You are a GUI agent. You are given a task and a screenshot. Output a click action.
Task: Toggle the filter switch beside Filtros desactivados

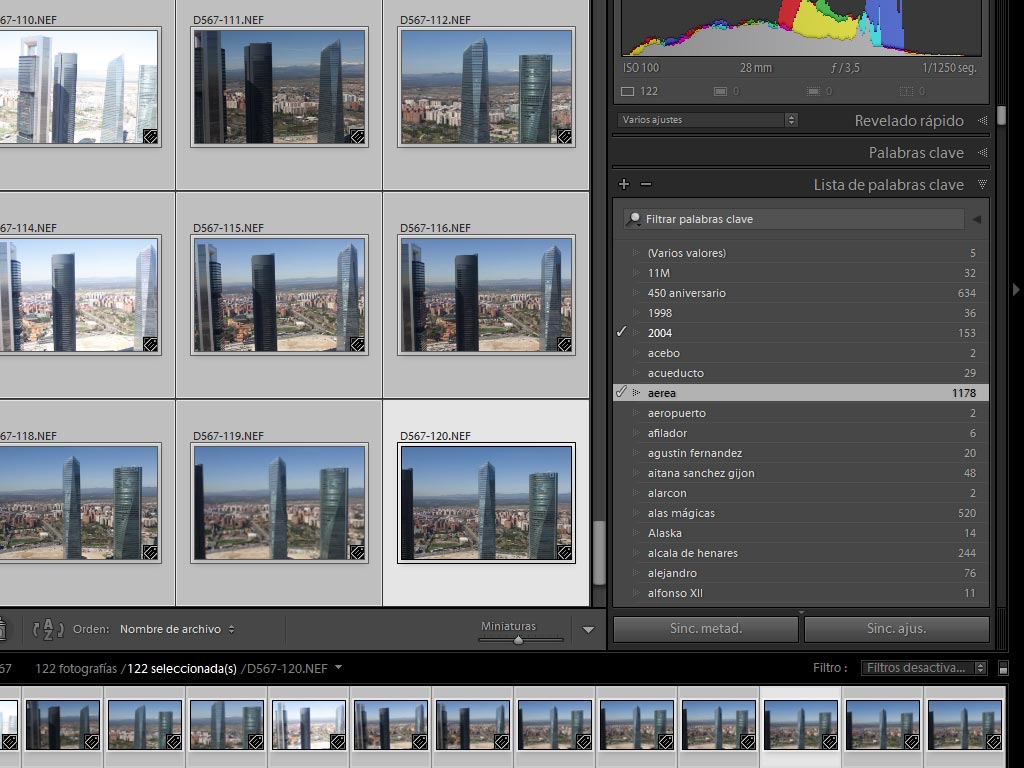(1003, 668)
